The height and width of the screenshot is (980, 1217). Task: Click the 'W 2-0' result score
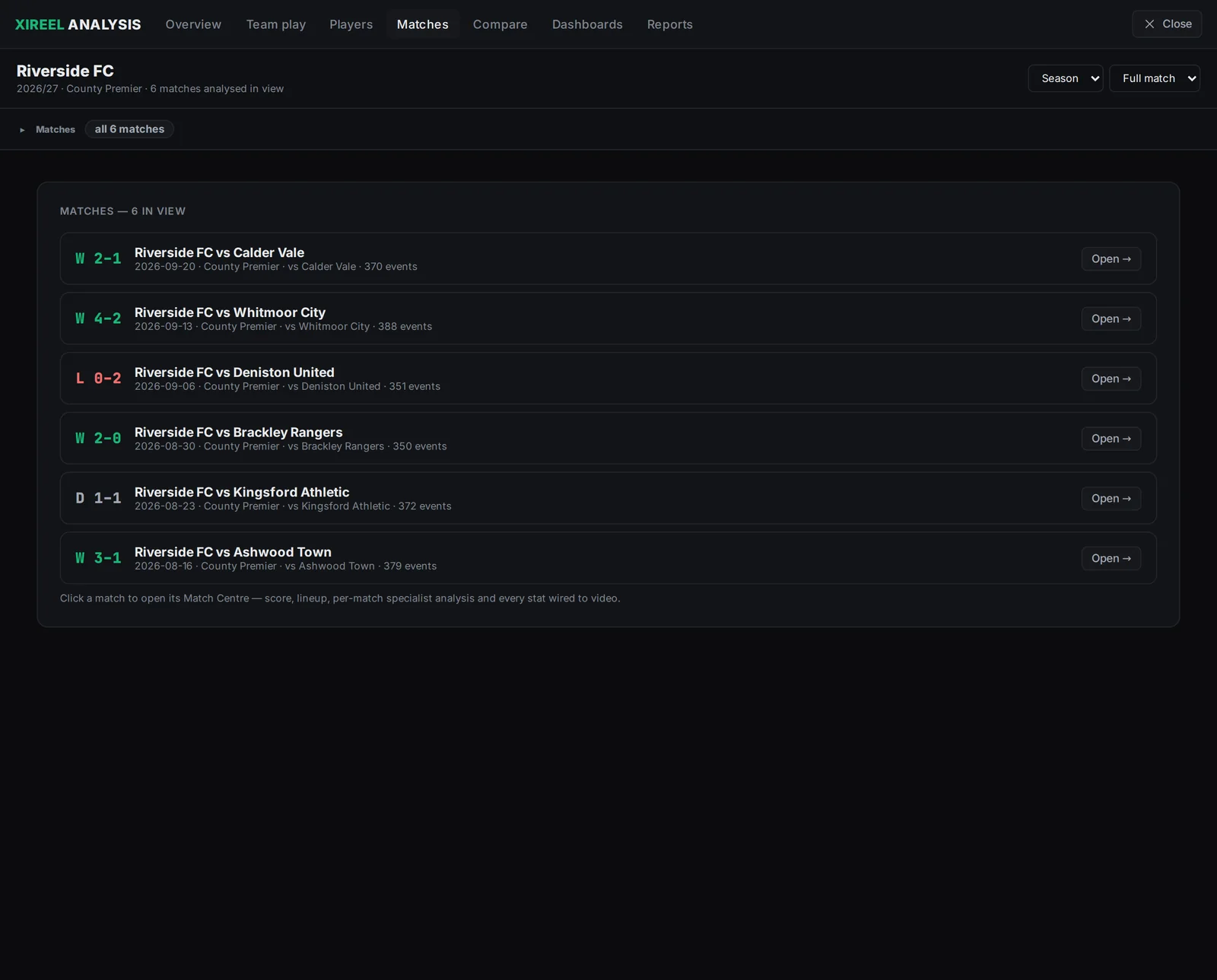[x=98, y=439]
